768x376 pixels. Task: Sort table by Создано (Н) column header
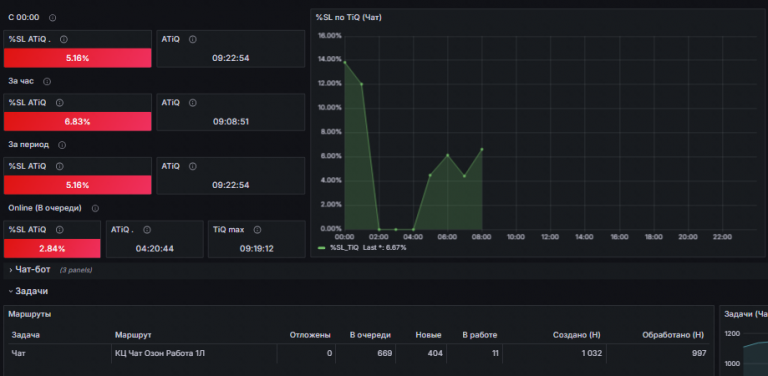(576, 335)
